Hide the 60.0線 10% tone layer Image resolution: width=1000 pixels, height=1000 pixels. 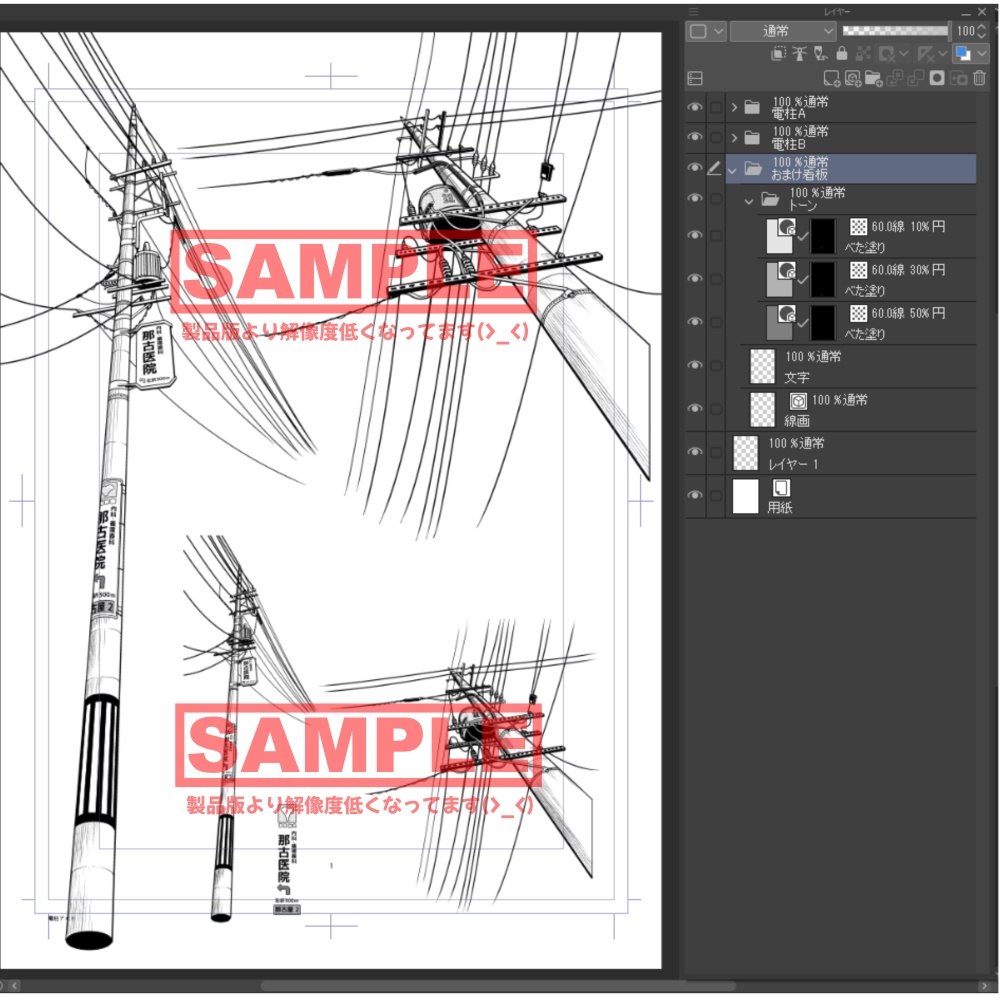(695, 235)
